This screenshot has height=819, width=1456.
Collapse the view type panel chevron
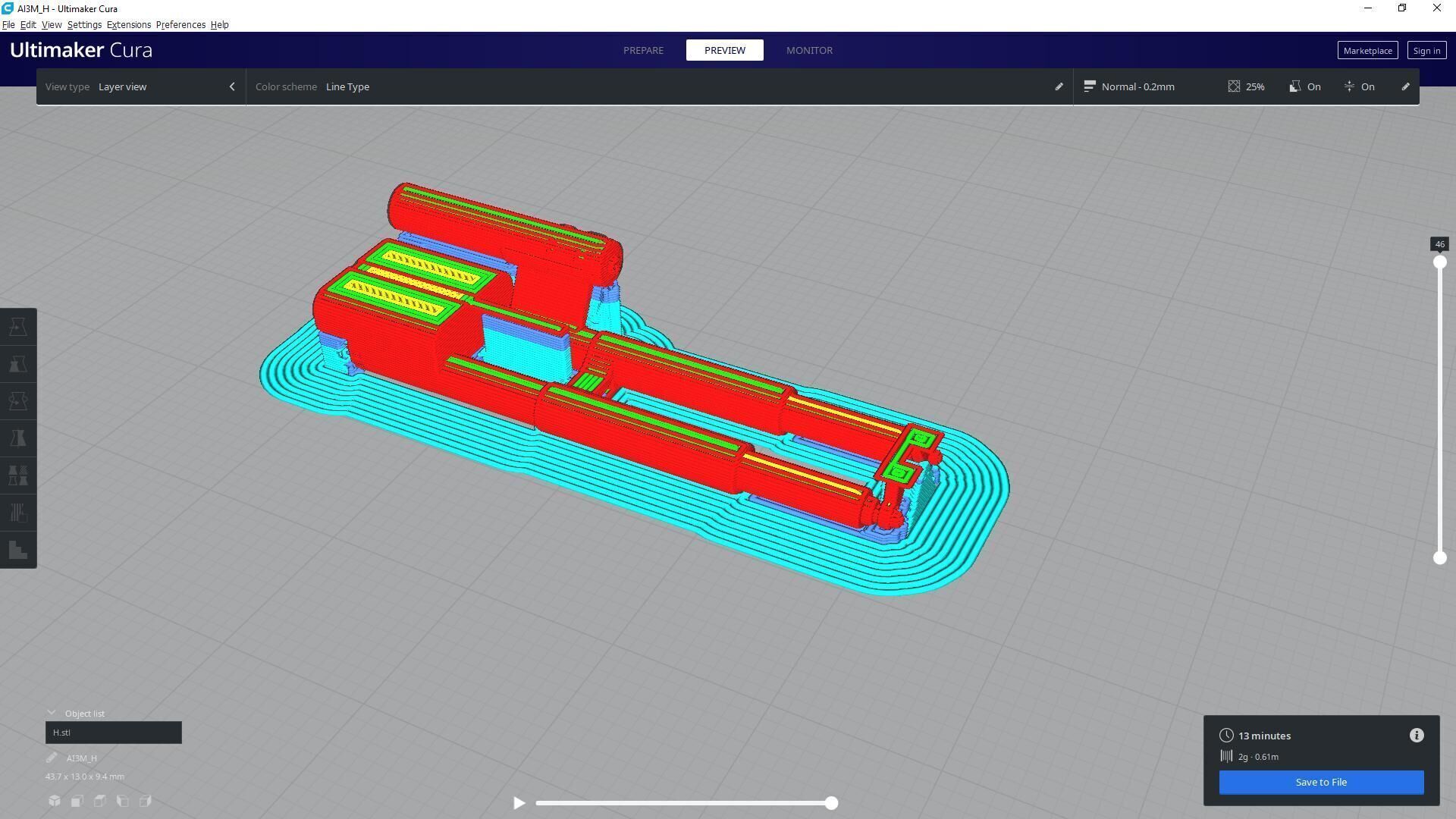232,86
